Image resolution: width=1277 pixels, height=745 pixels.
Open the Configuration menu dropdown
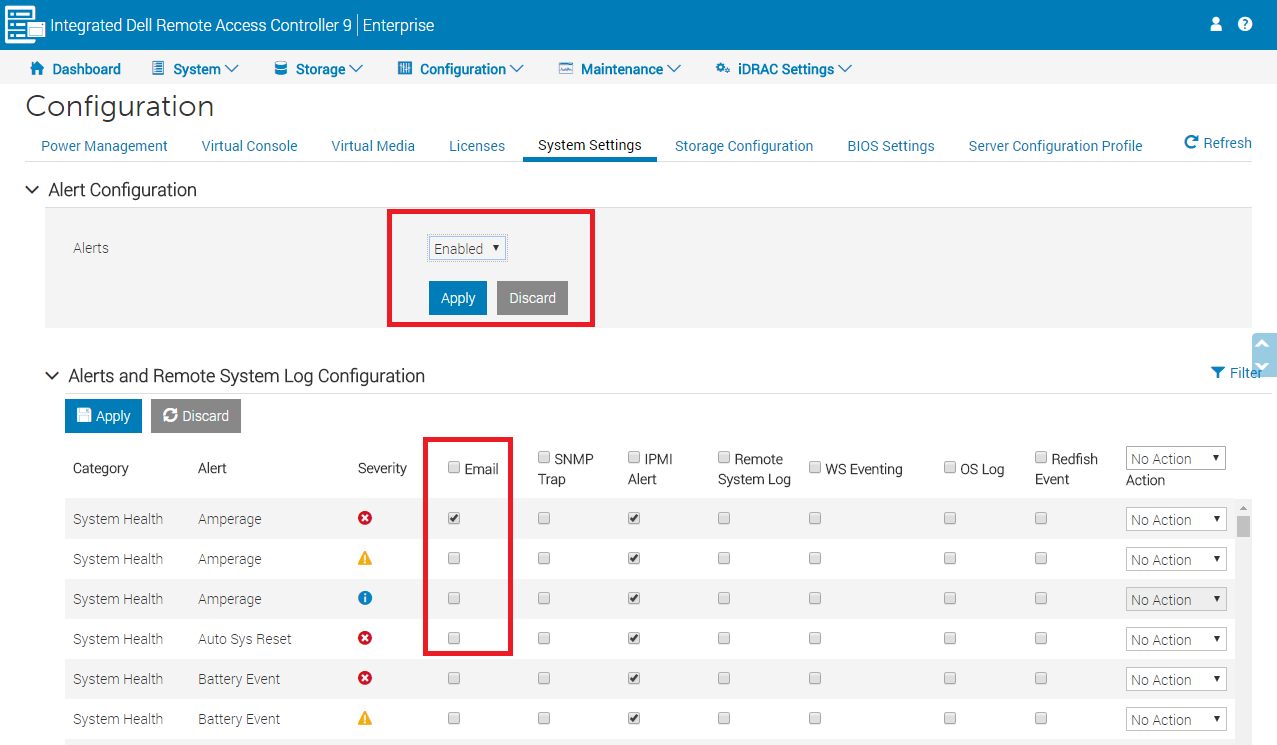click(460, 69)
